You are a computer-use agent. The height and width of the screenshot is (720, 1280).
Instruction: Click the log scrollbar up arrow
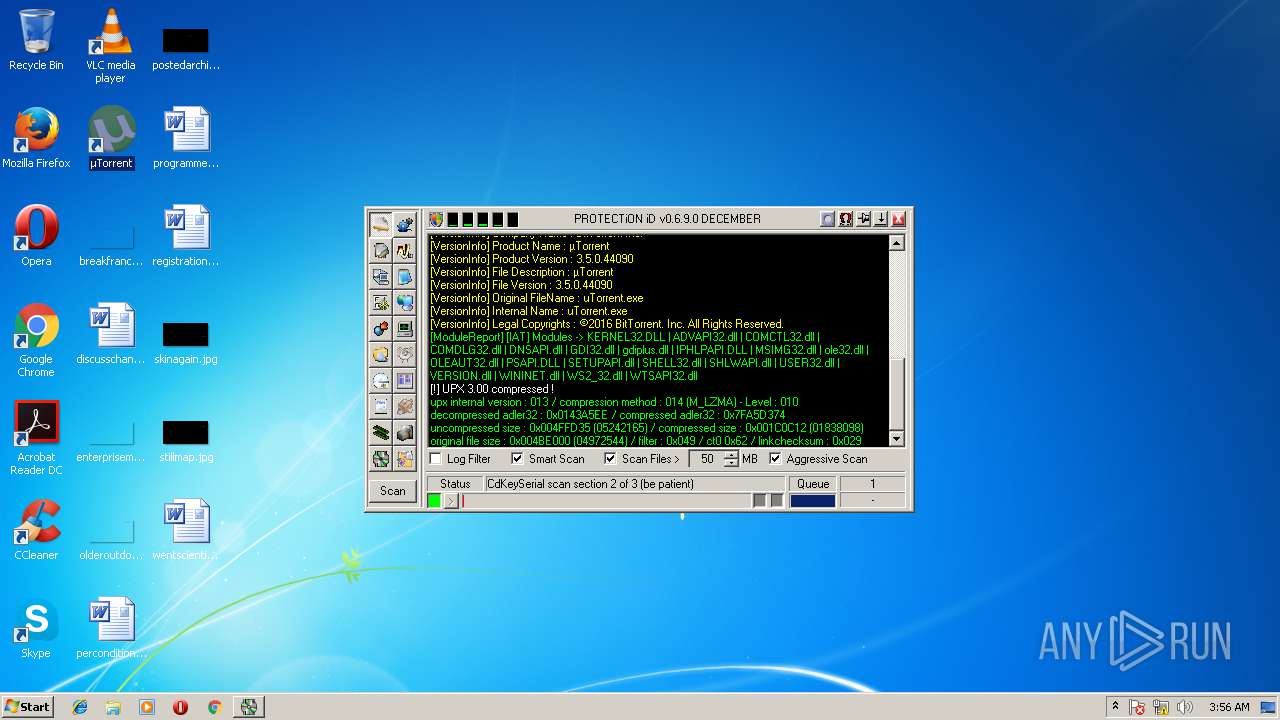click(896, 243)
